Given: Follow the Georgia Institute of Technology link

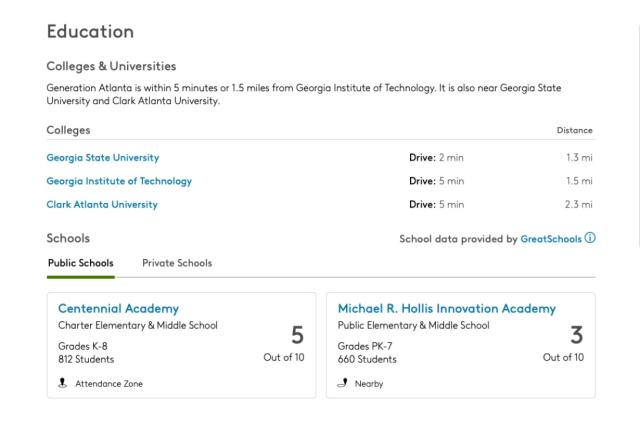Looking at the screenshot, I should 119,181.
